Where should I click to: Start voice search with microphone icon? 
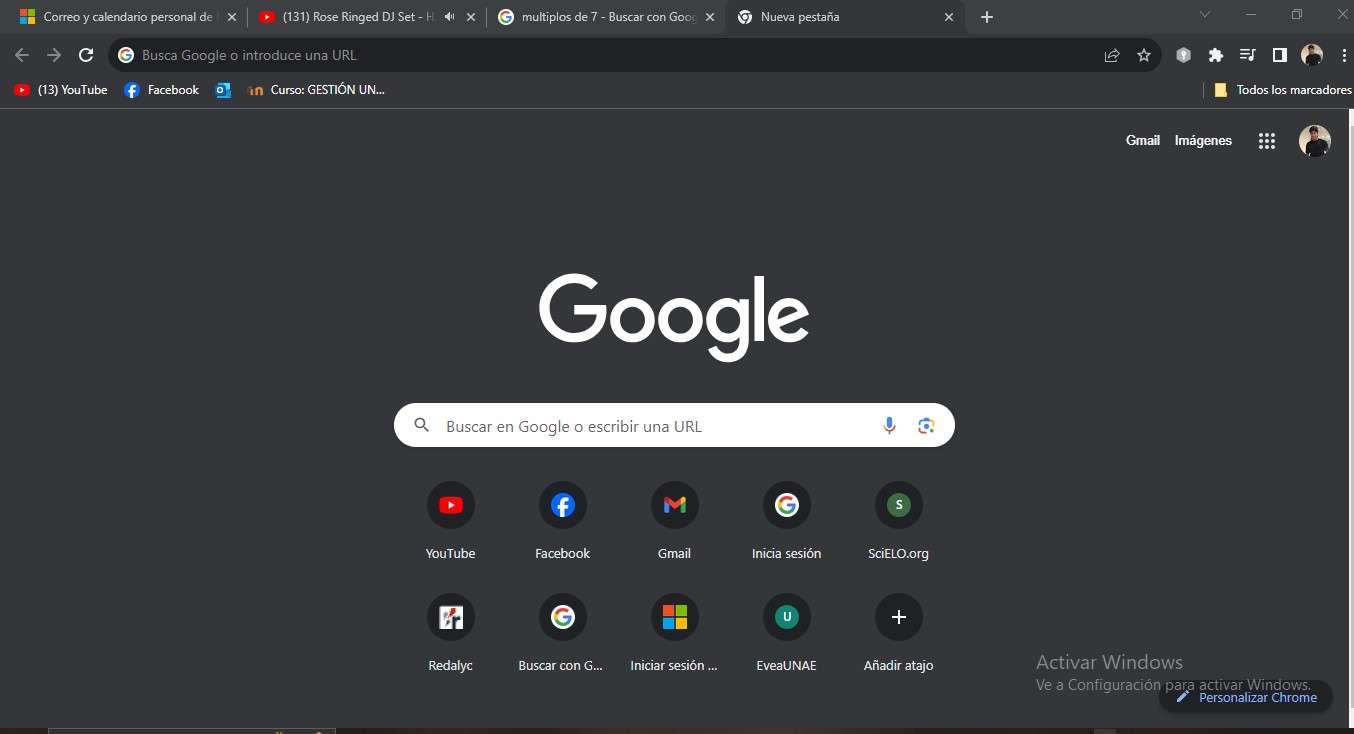coord(889,426)
